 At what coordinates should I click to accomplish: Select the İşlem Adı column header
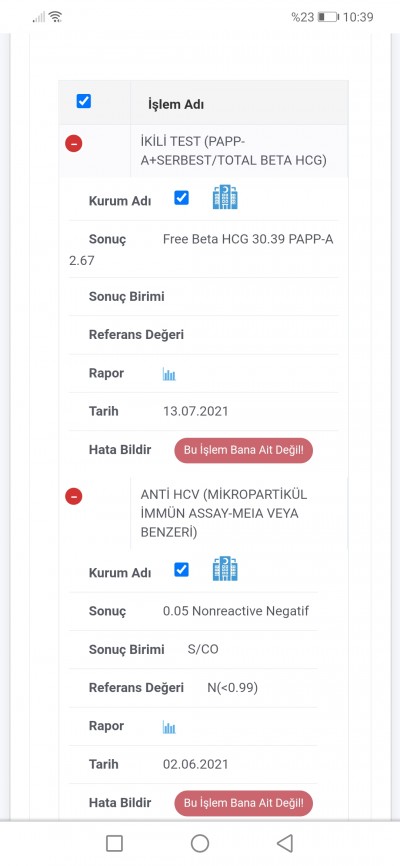(x=176, y=104)
